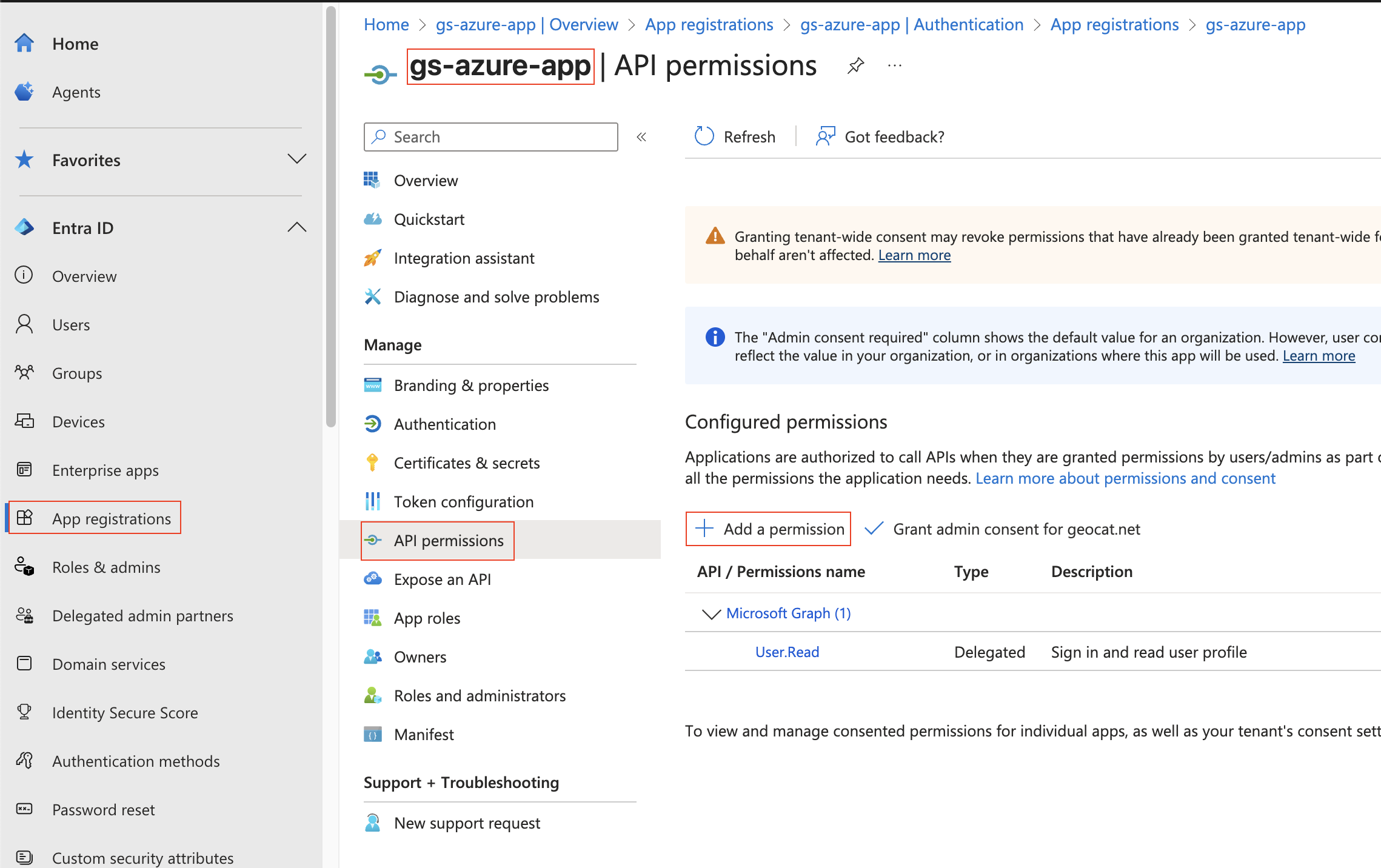Open Roles & admins in the sidebar
The image size is (1381, 868).
(105, 567)
